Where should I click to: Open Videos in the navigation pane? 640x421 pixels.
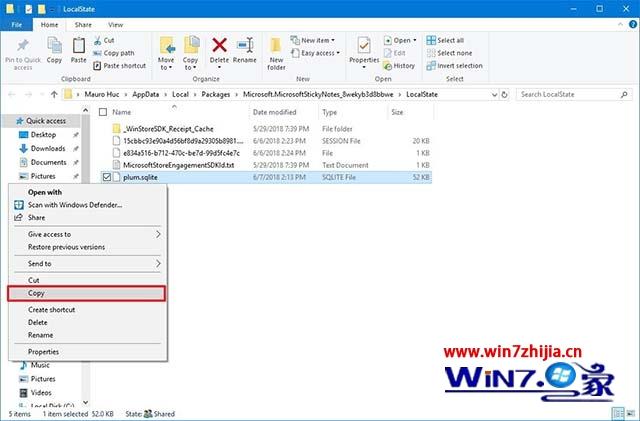coord(41,393)
